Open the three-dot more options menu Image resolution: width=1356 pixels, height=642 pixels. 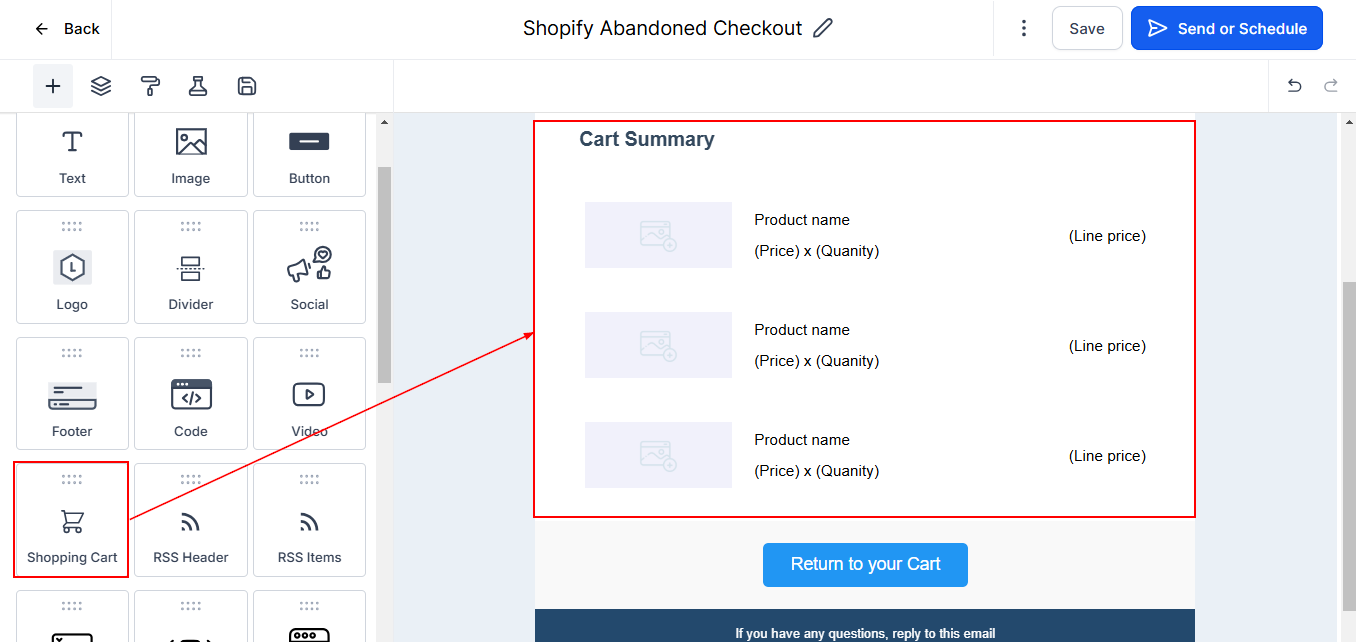coord(1023,28)
